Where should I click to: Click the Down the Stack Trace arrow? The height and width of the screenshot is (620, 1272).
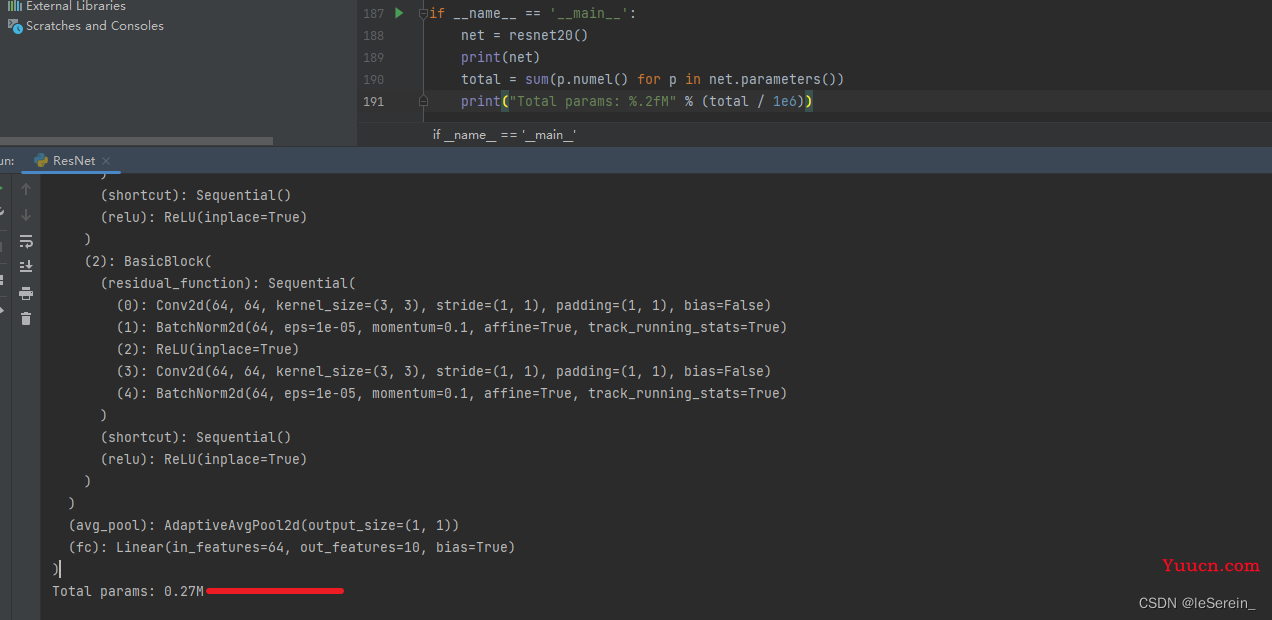26,215
